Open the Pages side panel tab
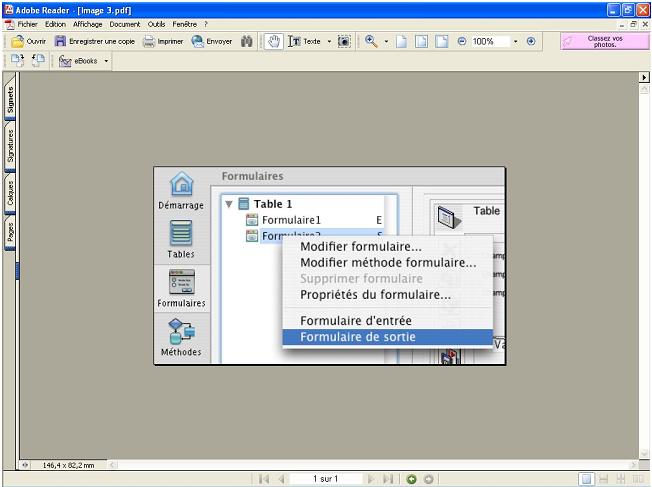The height and width of the screenshot is (487, 652). click(x=10, y=233)
